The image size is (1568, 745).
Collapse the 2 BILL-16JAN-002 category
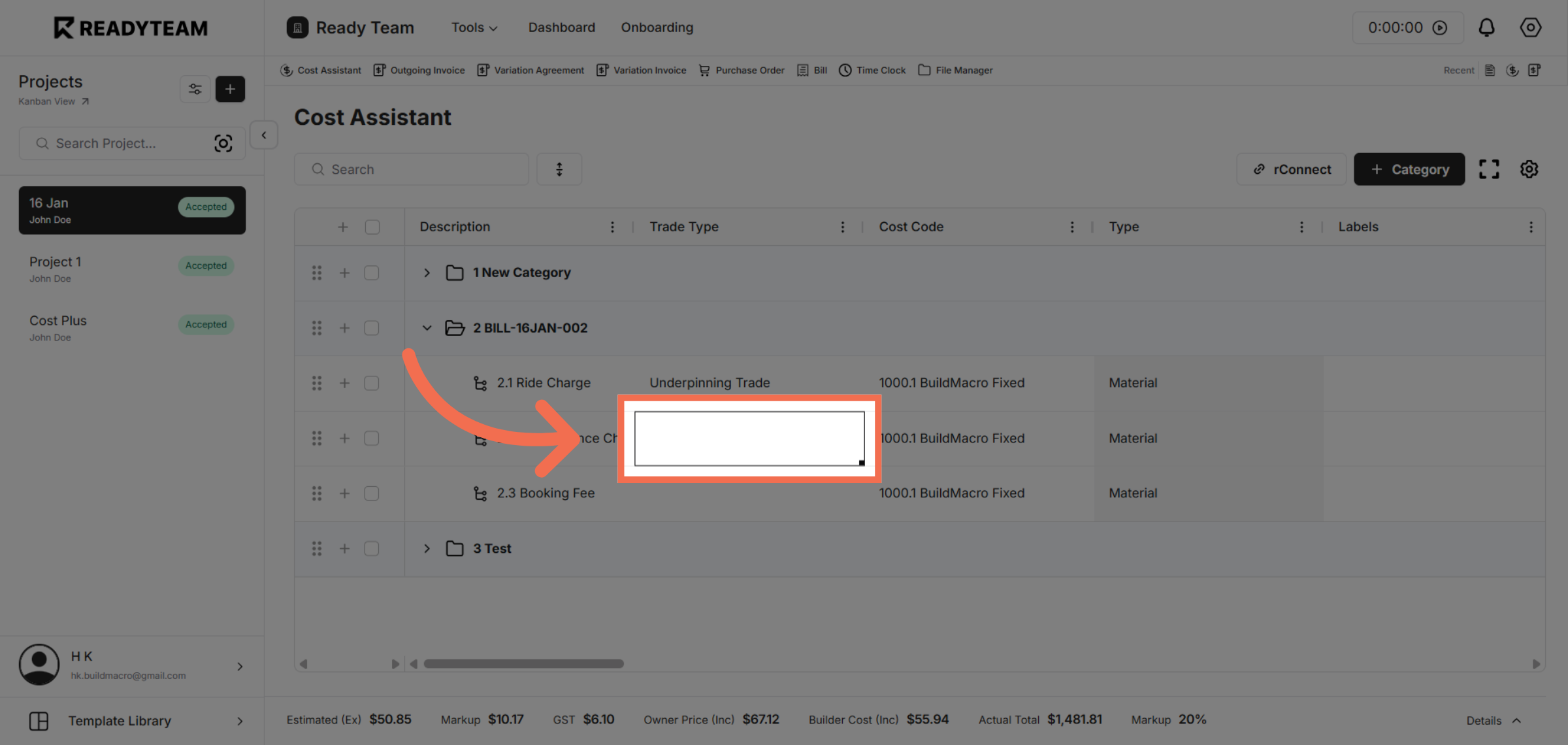coord(427,327)
